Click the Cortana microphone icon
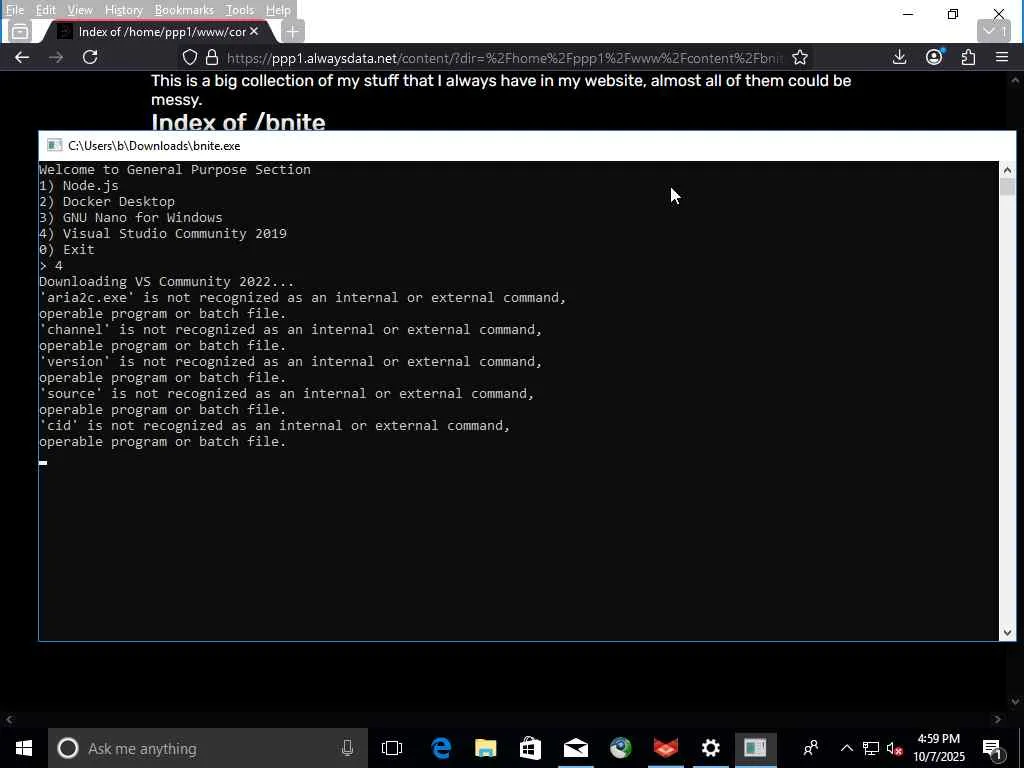 click(x=347, y=748)
